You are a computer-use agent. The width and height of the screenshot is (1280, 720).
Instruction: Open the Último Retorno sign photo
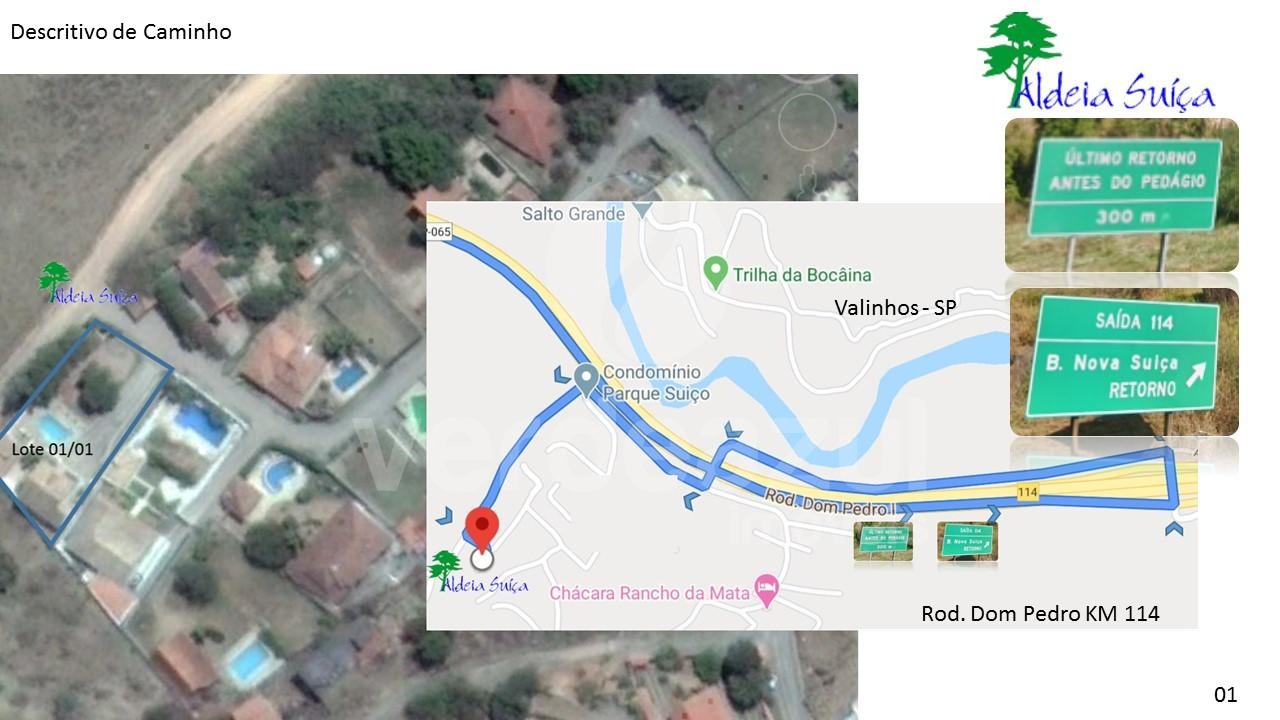tap(1122, 195)
